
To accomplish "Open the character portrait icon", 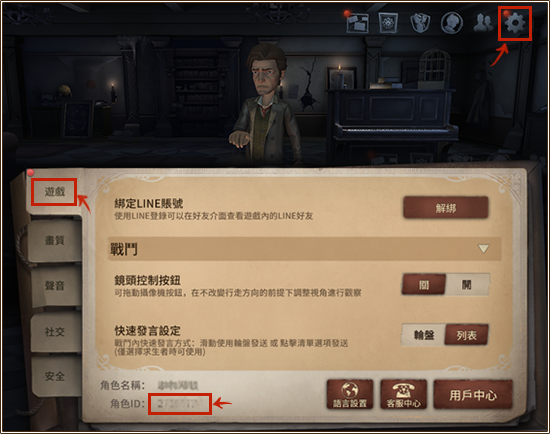I will [452, 22].
